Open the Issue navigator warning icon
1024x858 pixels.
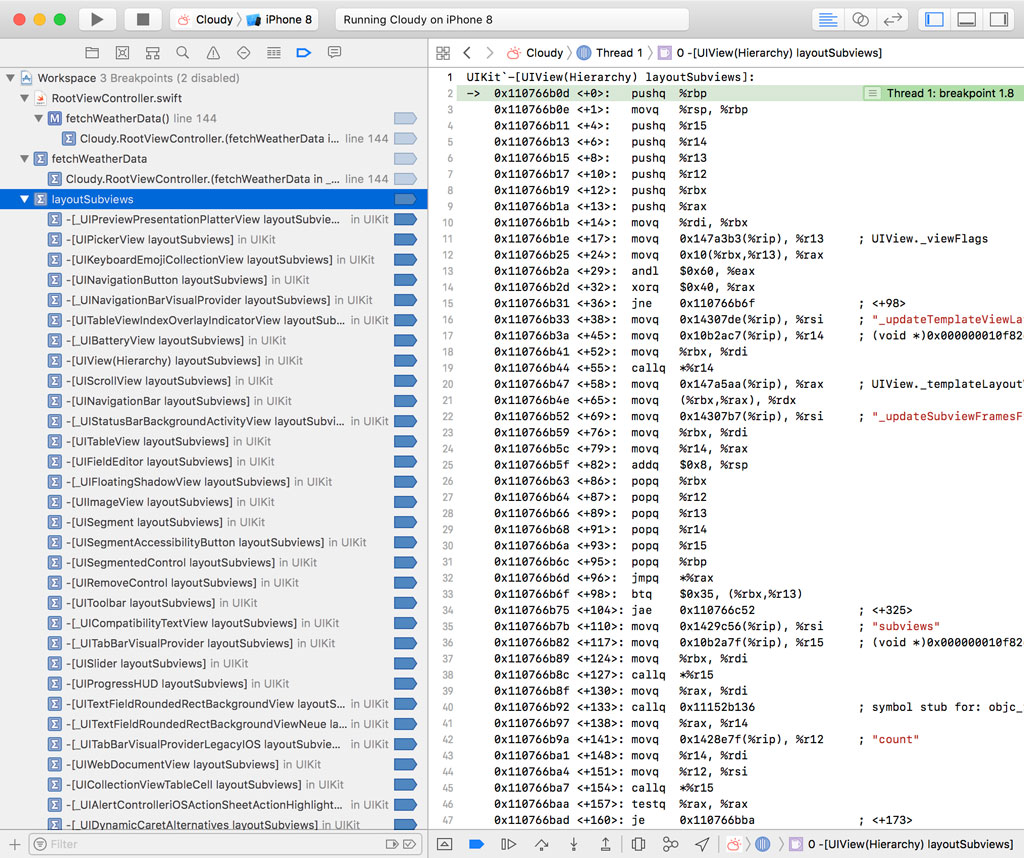point(213,52)
